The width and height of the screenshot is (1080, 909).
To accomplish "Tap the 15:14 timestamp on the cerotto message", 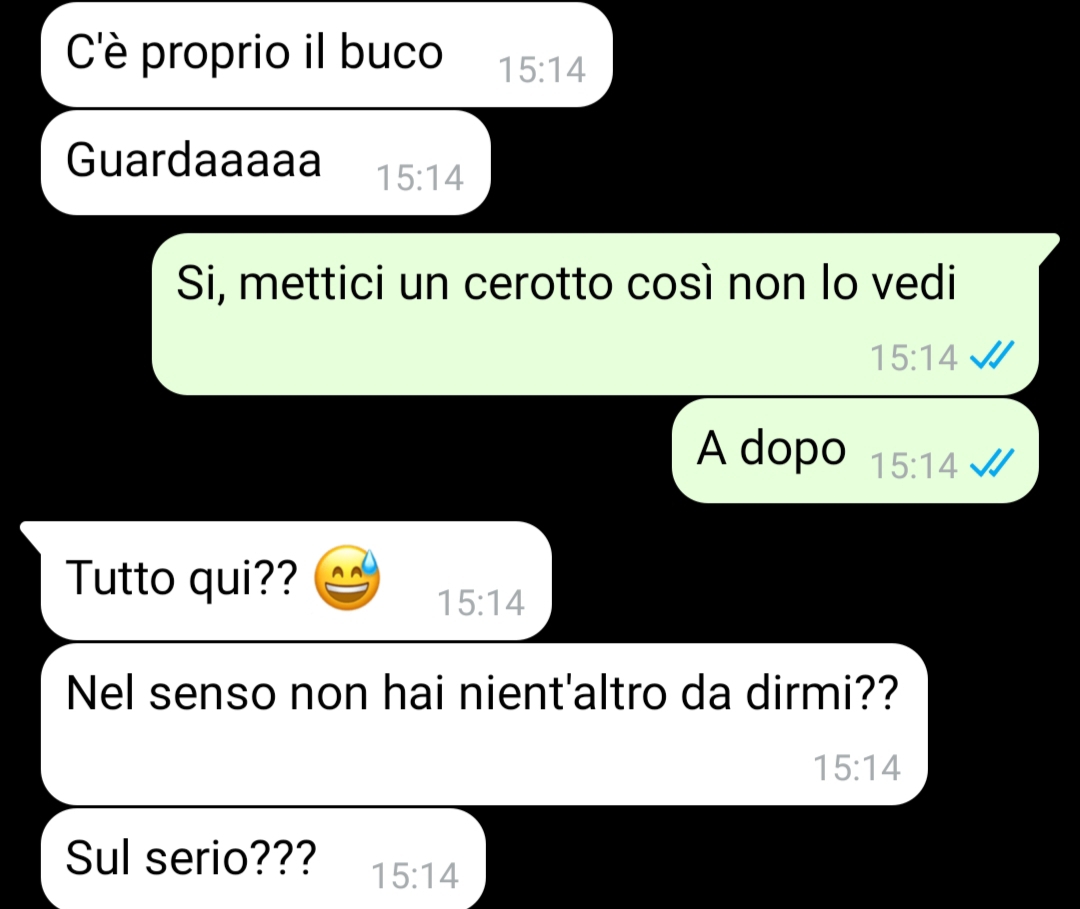I will coord(913,357).
